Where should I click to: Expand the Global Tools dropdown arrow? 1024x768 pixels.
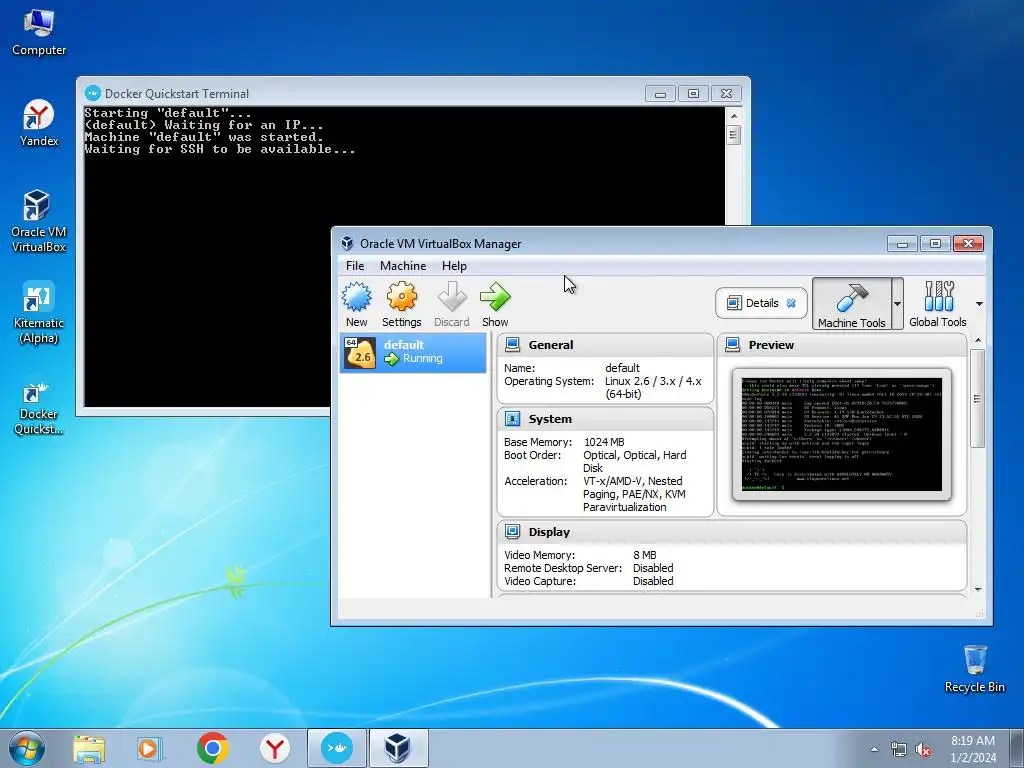979,304
